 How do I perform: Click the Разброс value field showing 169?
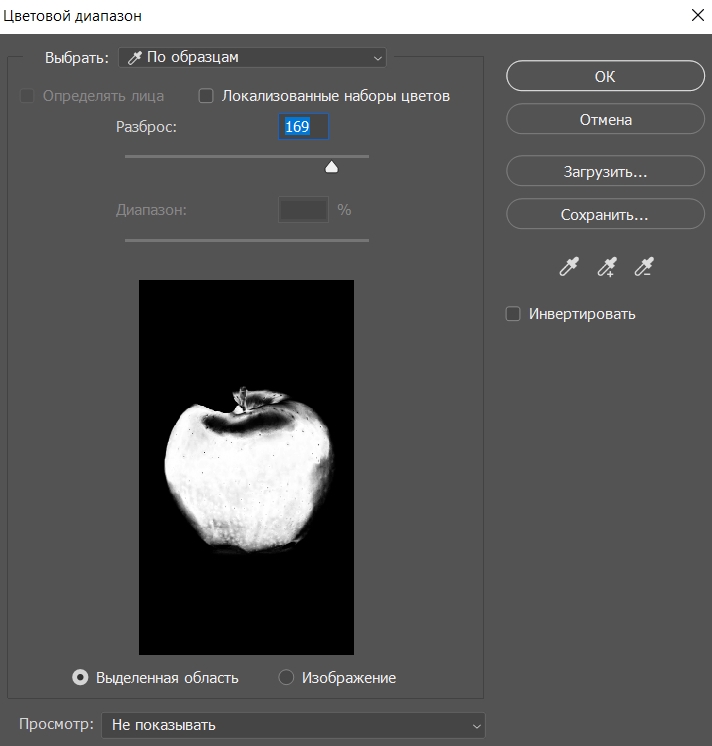coord(303,127)
